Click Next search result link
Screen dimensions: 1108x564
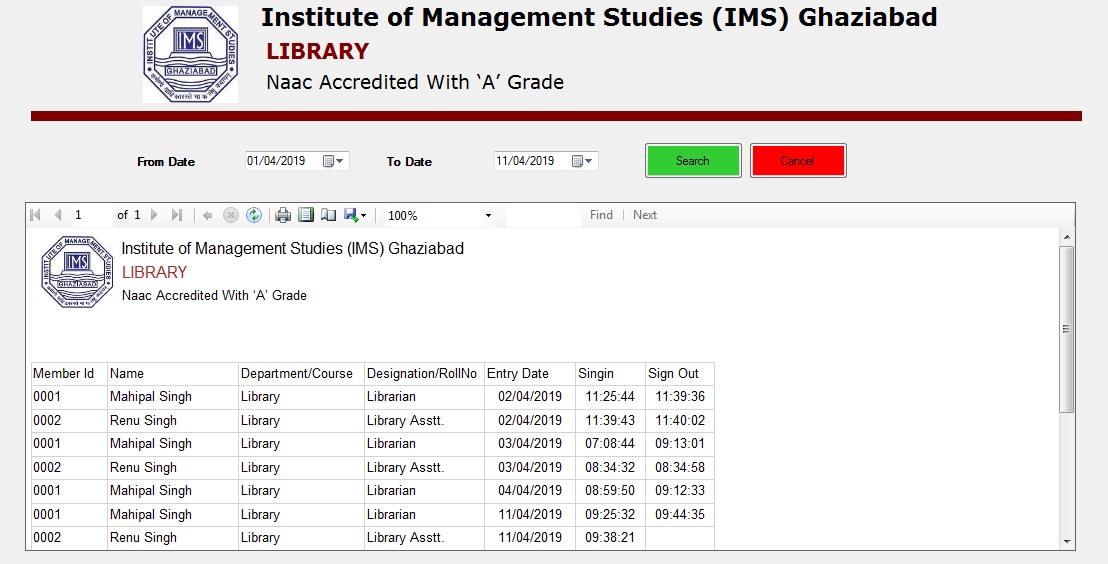point(644,215)
